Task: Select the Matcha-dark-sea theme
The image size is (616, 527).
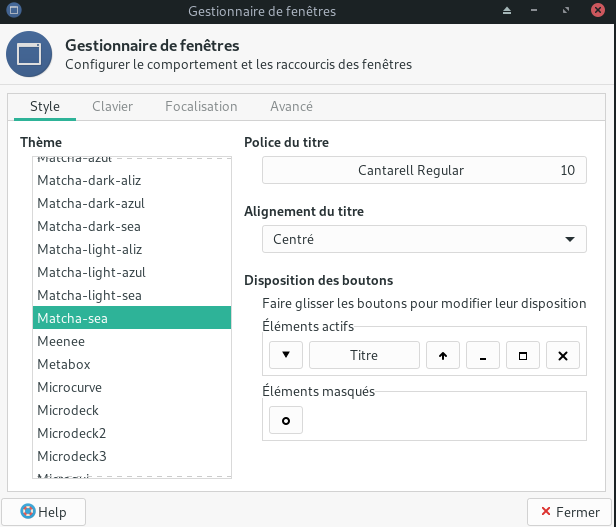Action: [91, 226]
